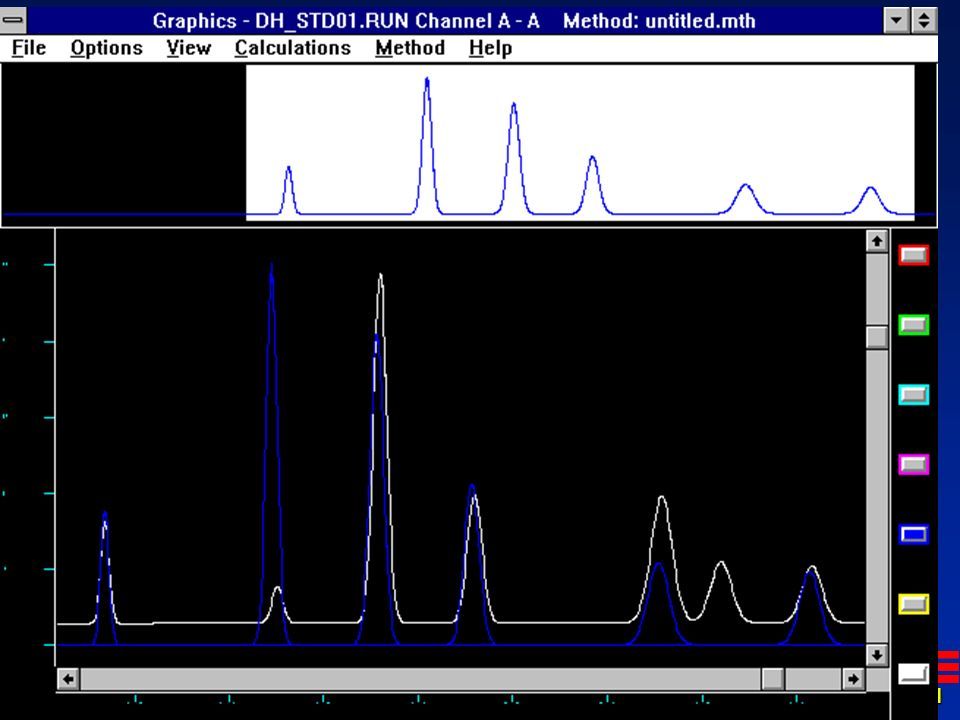This screenshot has height=720, width=960.
Task: Click the horizontal scrollbar right arrow
Action: [853, 678]
